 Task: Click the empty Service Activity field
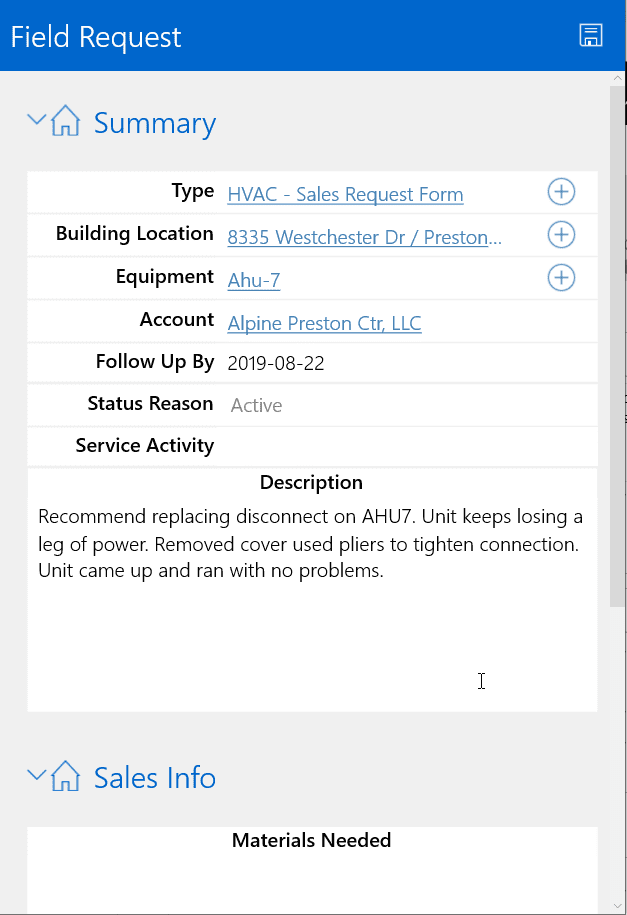[x=400, y=446]
